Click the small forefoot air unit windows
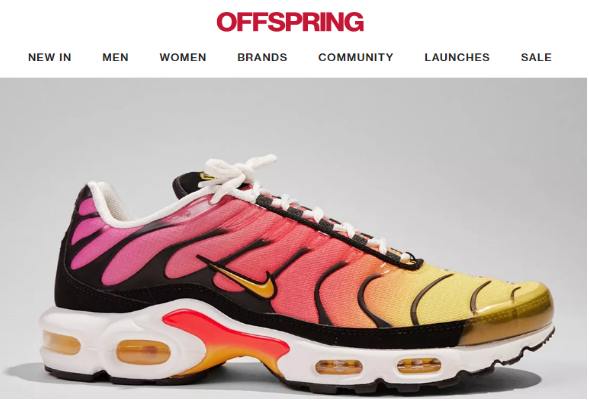Image resolution: width=589 pixels, height=401 pixels. click(x=379, y=366)
